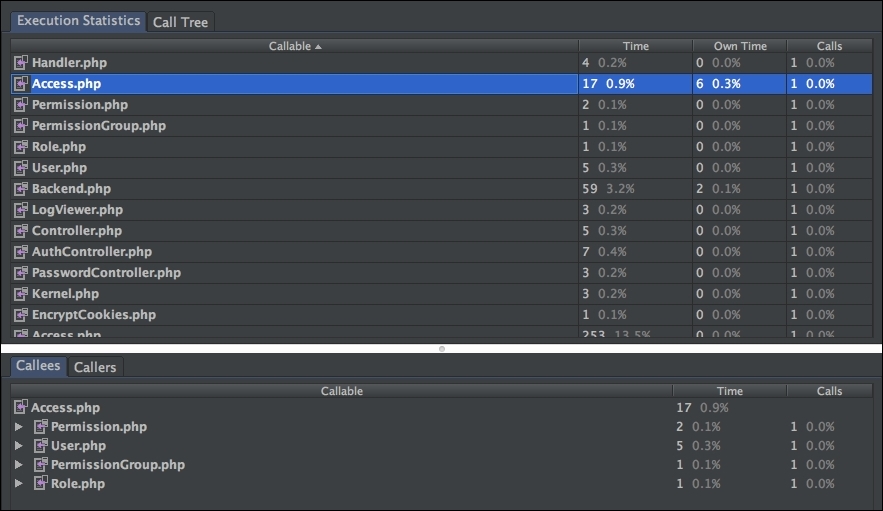Viewport: 883px width, 511px height.
Task: Click the Permission.php icon in Callees panel
Action: pyautogui.click(x=41, y=426)
